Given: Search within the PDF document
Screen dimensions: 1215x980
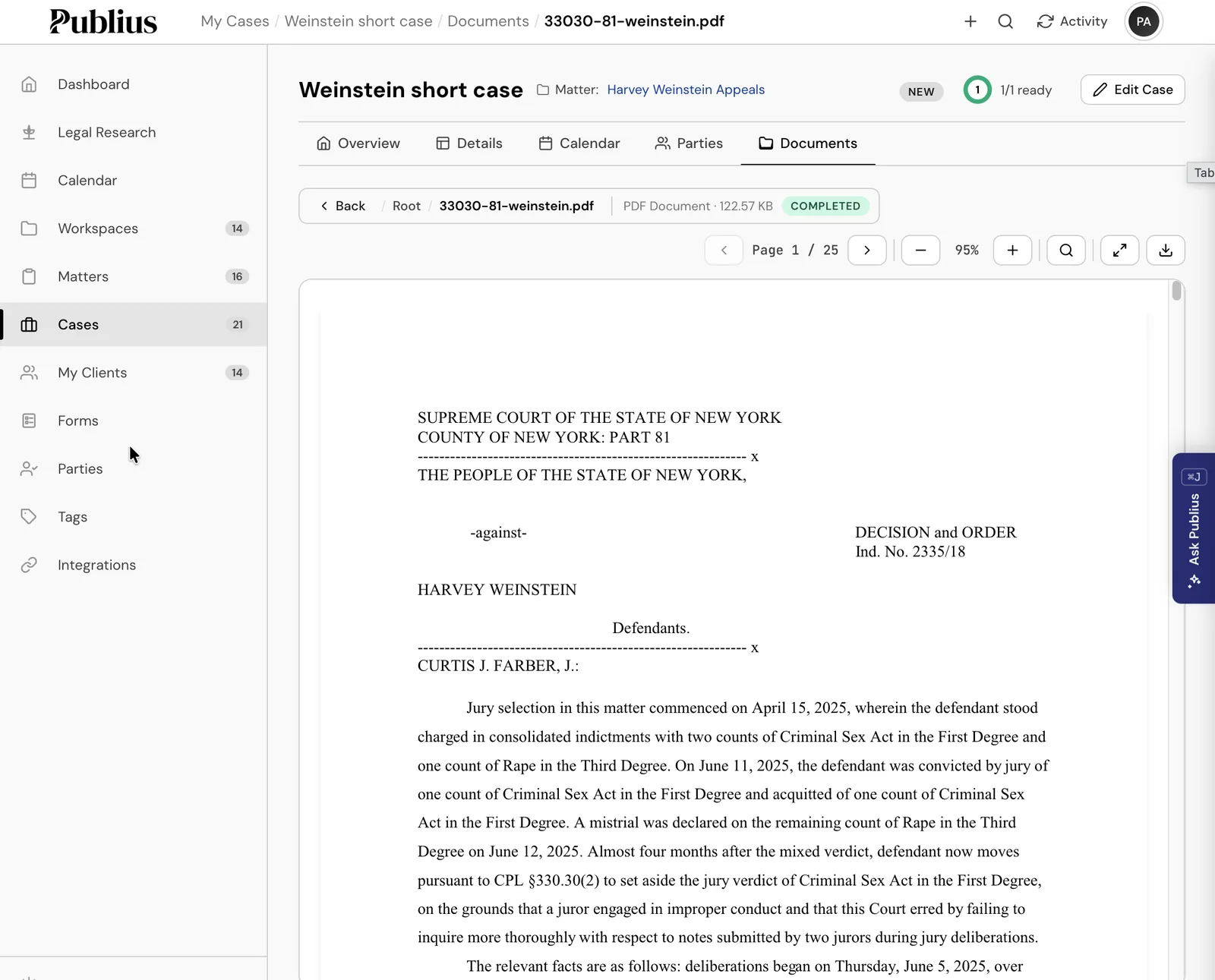Looking at the screenshot, I should (x=1066, y=251).
